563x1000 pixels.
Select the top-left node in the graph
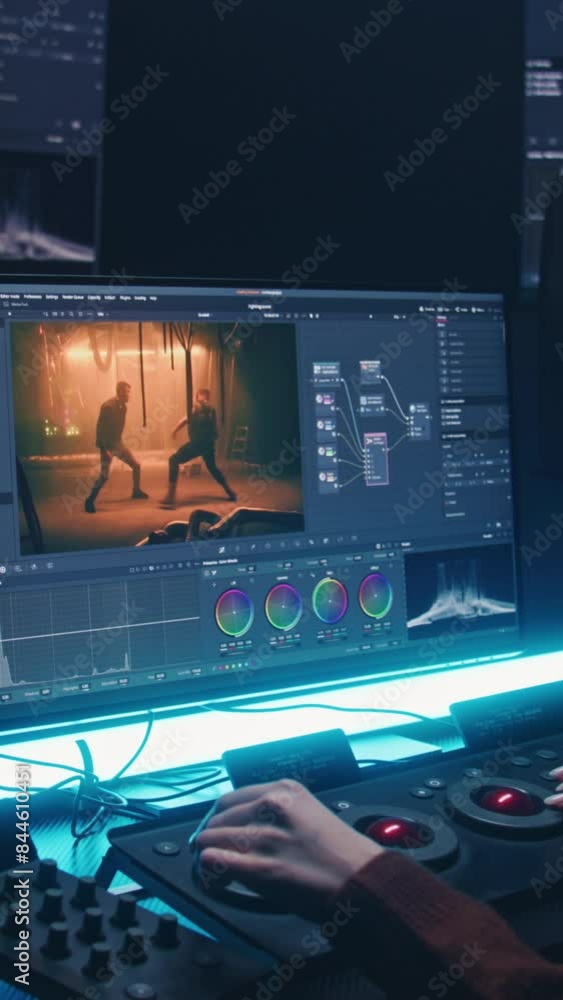[x=326, y=374]
